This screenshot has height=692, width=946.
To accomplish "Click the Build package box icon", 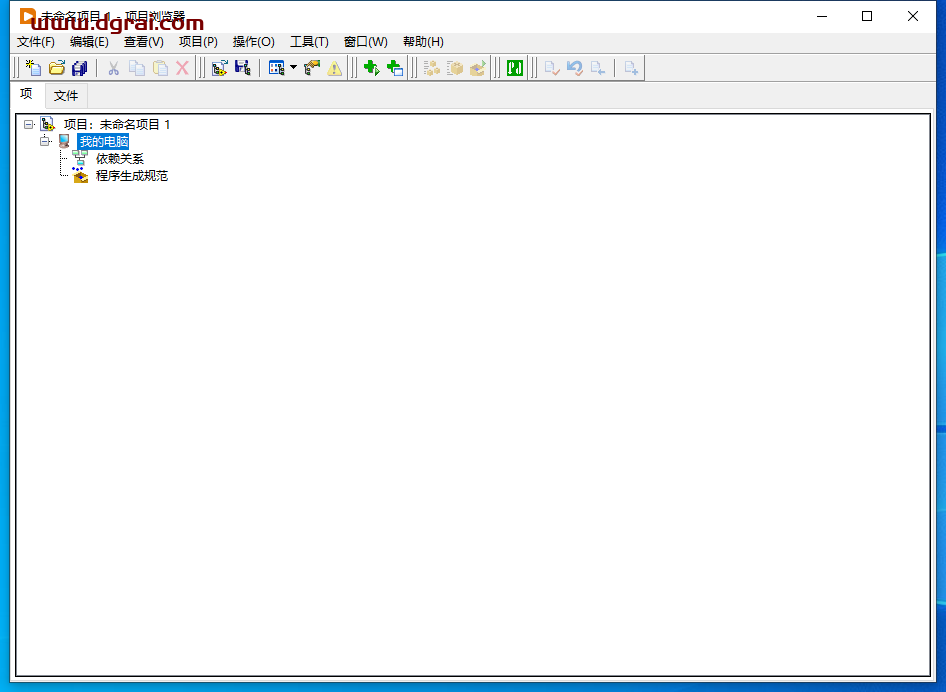I will tap(455, 68).
